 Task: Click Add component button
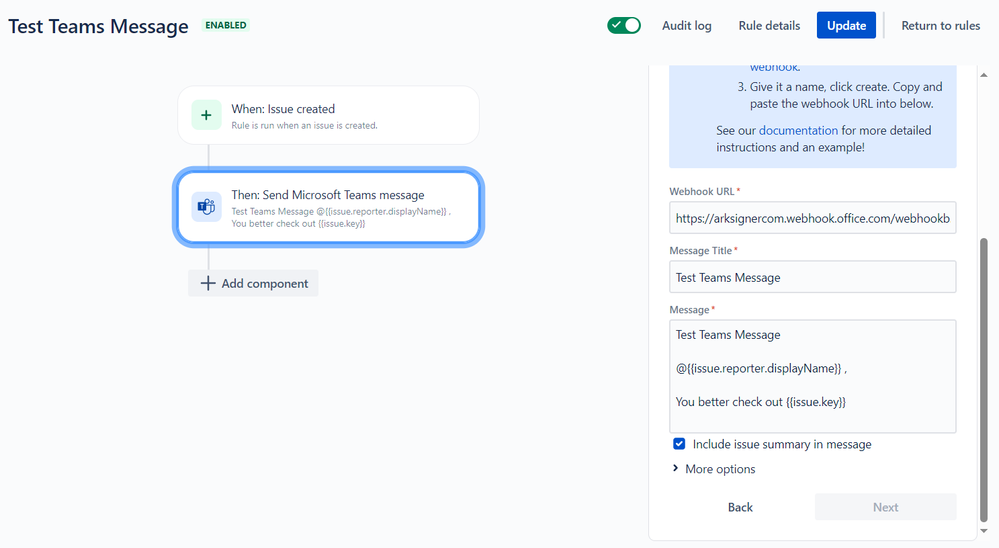pos(254,284)
